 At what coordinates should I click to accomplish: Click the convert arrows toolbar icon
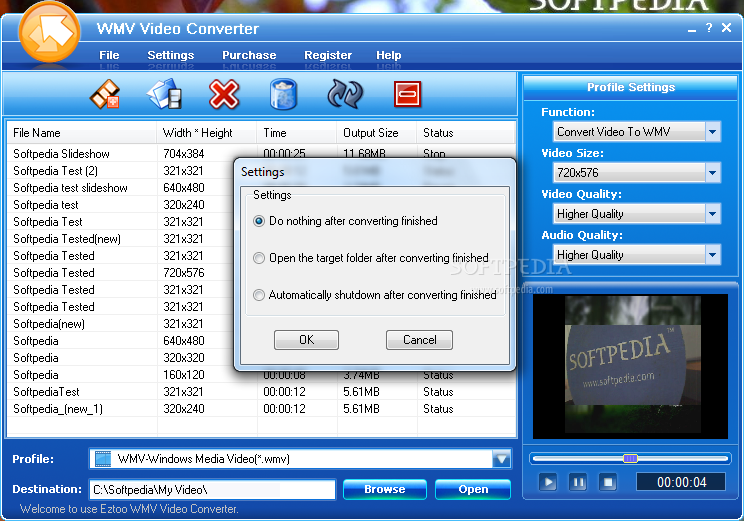345,94
